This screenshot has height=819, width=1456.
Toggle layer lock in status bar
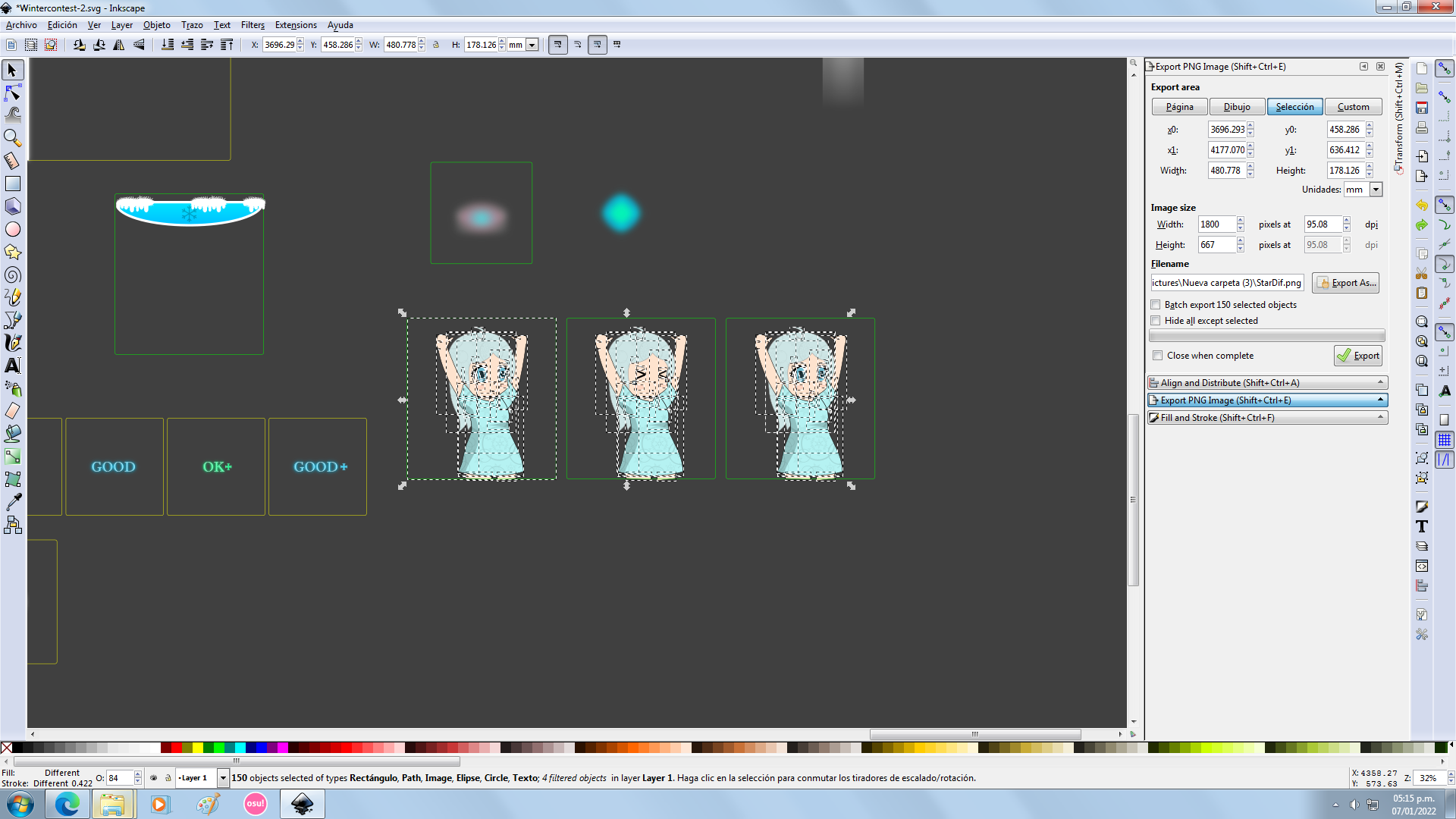click(168, 778)
